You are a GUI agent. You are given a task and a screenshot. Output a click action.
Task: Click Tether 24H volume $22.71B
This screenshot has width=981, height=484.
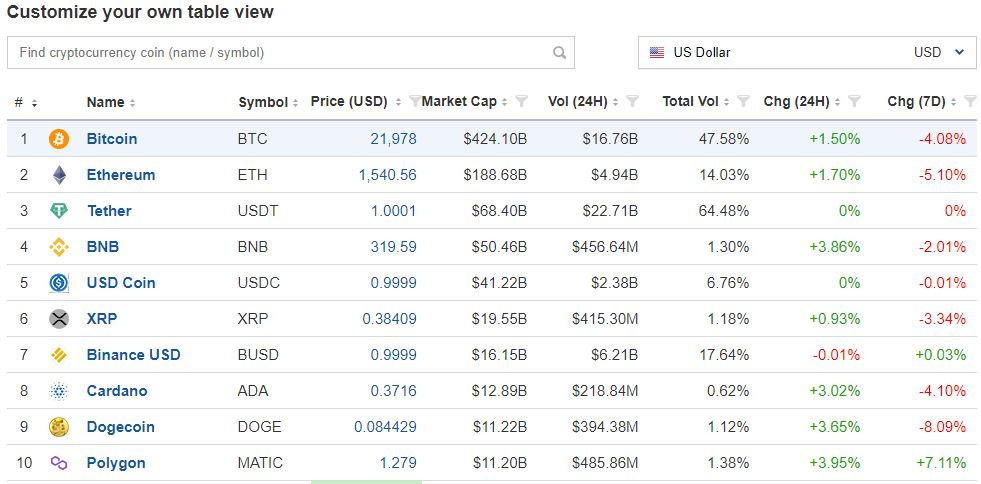611,211
